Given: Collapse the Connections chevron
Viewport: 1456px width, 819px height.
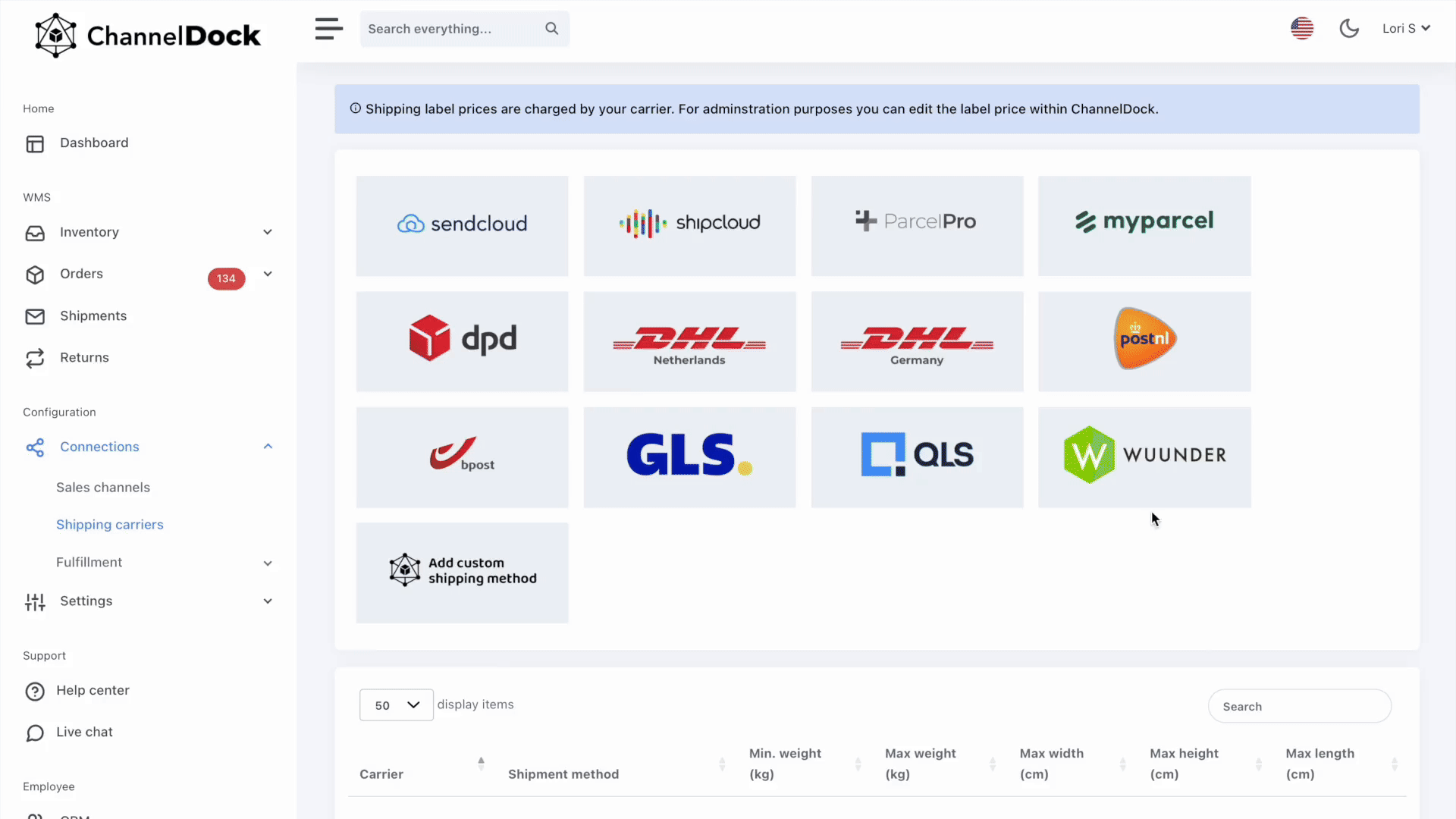Looking at the screenshot, I should [268, 447].
